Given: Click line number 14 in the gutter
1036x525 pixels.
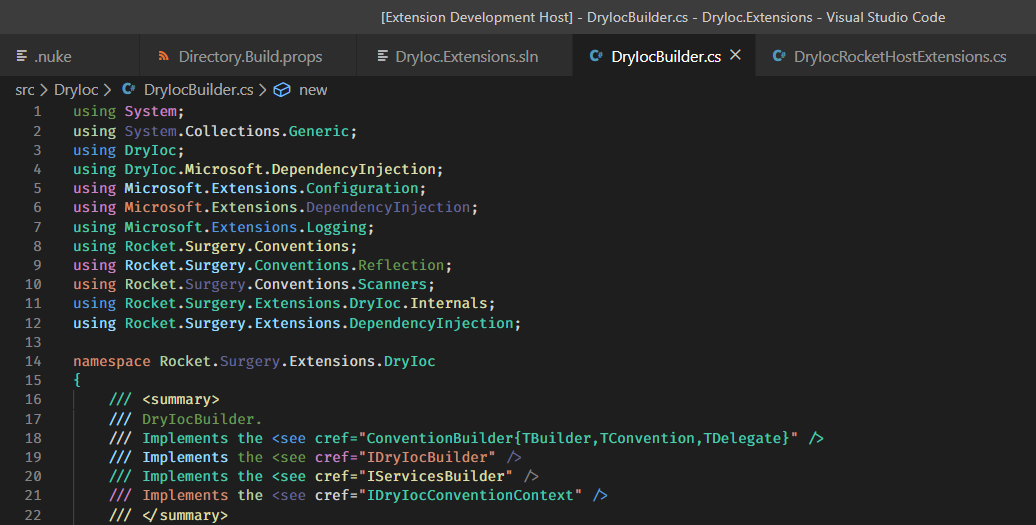Looking at the screenshot, I should 32,361.
